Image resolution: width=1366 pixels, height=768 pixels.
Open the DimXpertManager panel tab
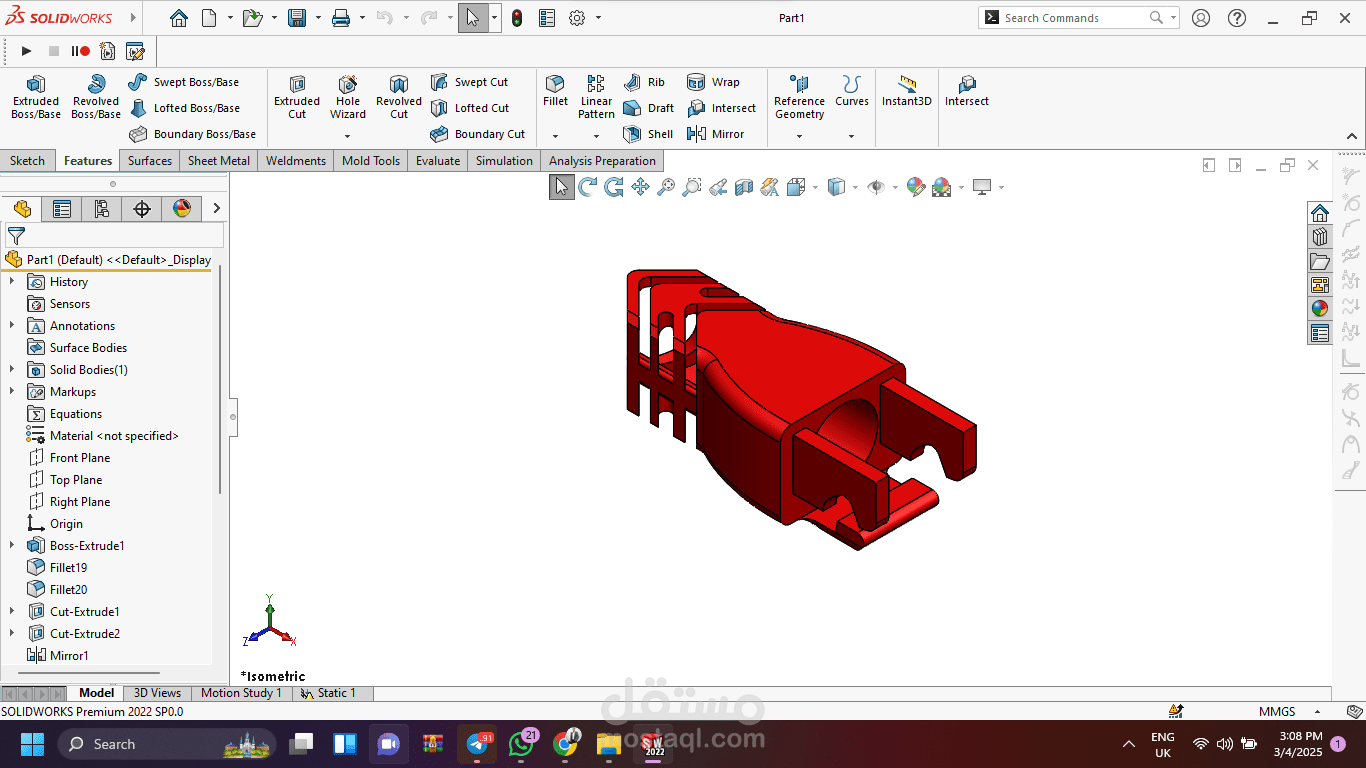(142, 209)
